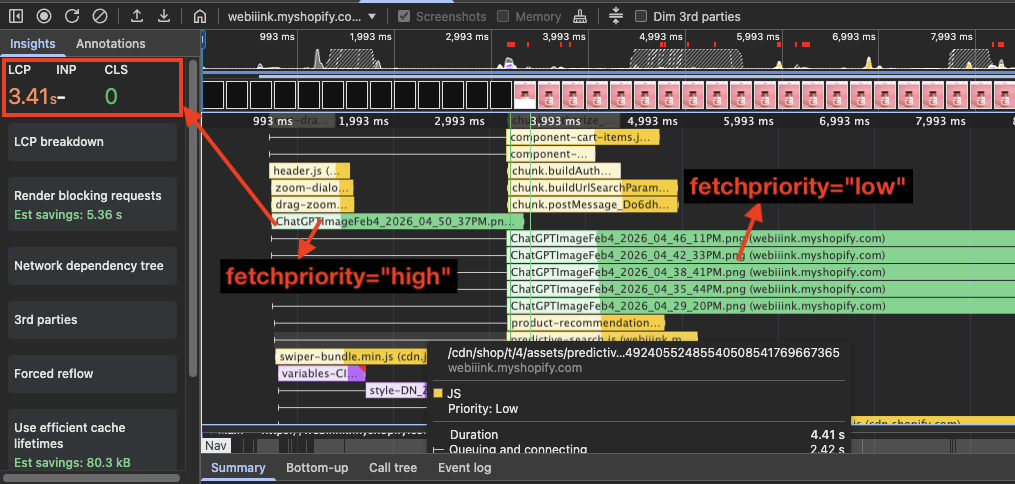Toggle the insights sidebar panel icon
Viewport: 1015px width, 484px height.
tap(17, 17)
